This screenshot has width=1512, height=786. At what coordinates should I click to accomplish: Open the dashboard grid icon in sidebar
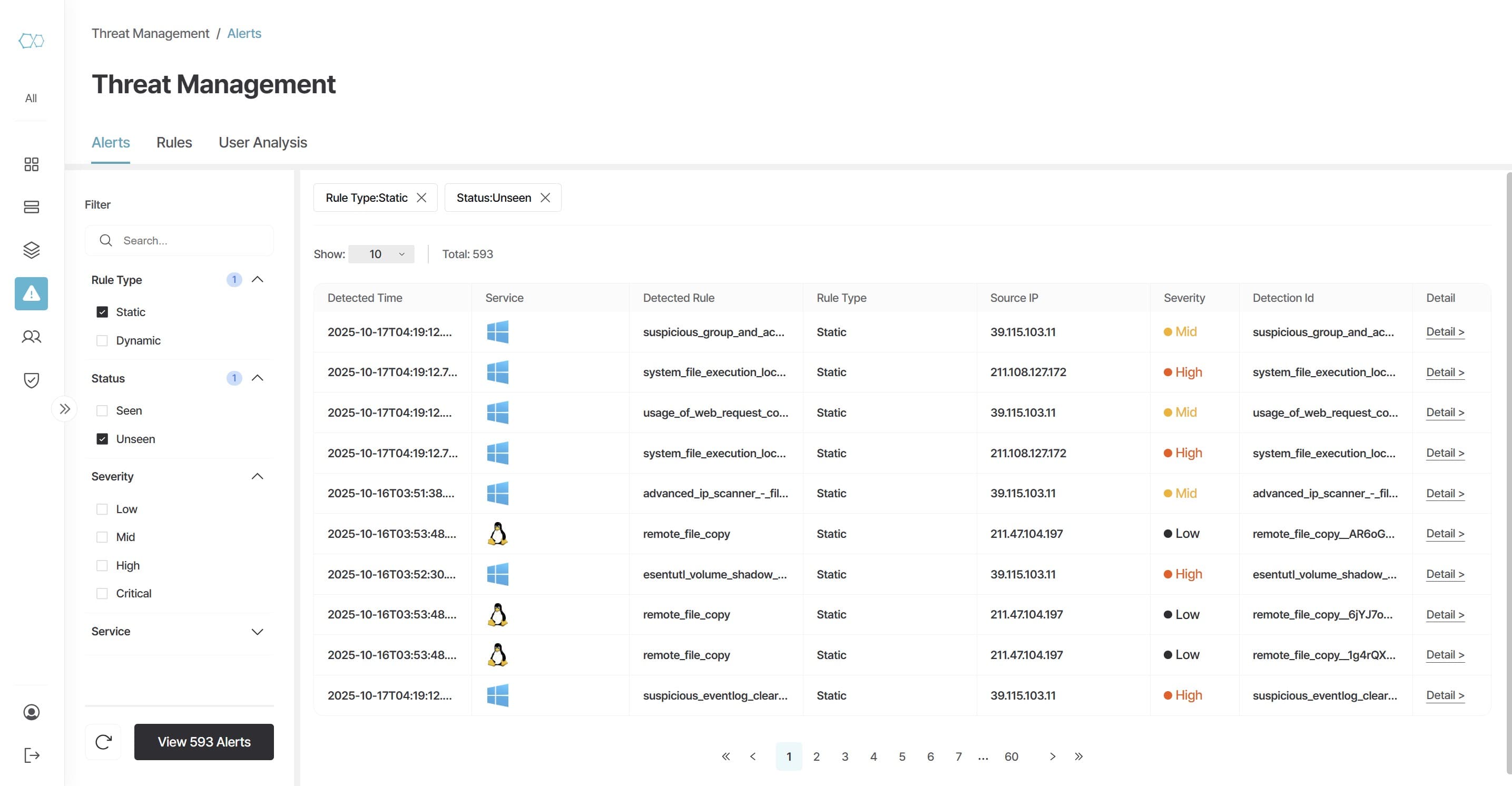(x=31, y=164)
